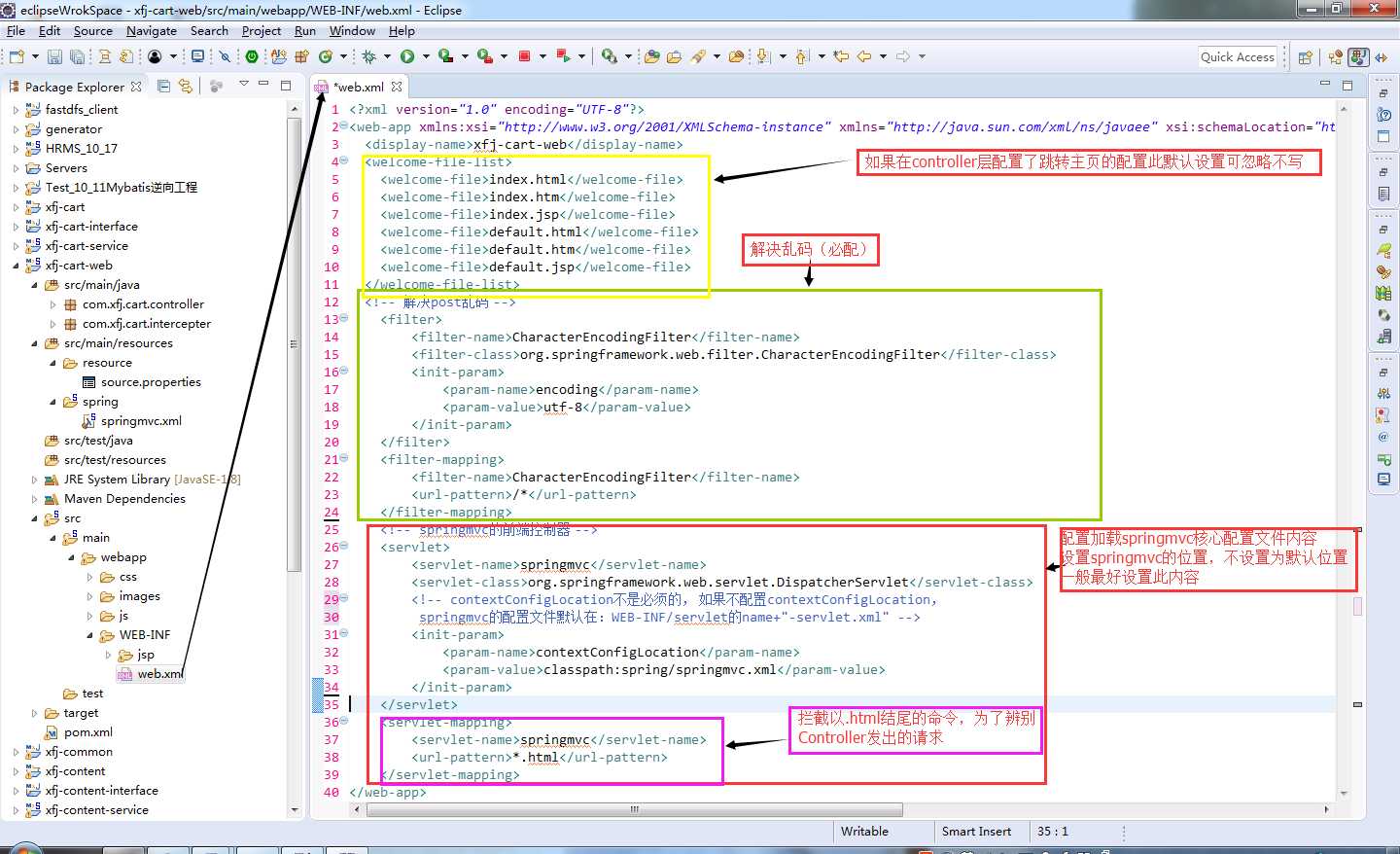The width and height of the screenshot is (1400, 854).
Task: Open the Source menu
Action: coord(92,30)
